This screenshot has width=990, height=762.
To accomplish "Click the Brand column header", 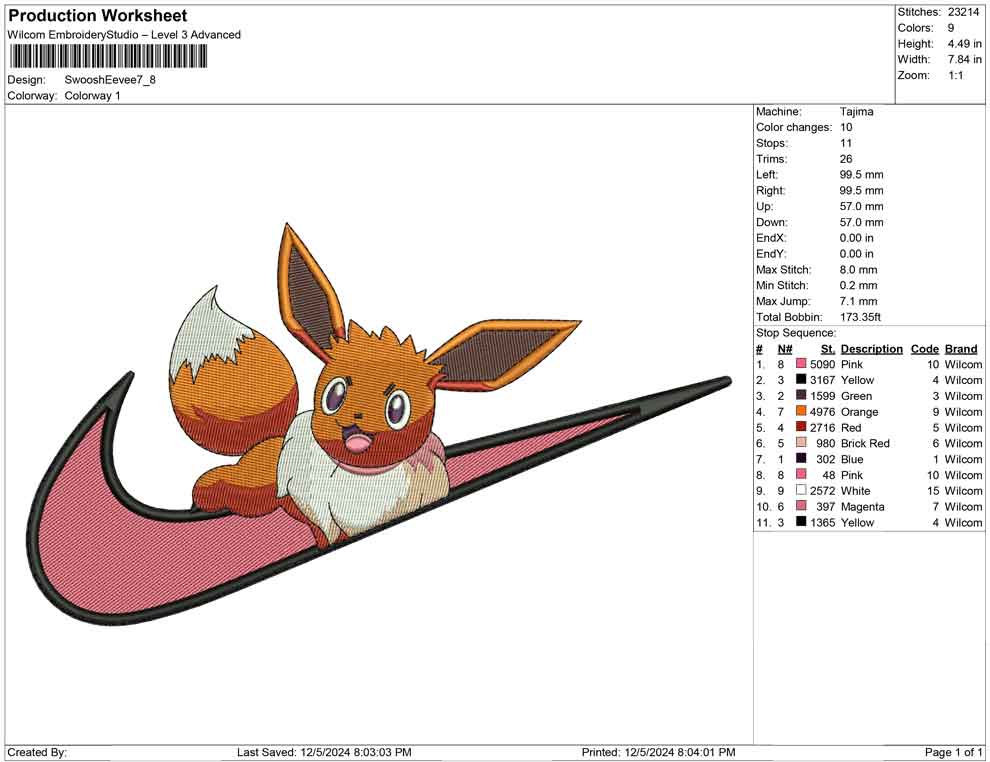I will (961, 348).
